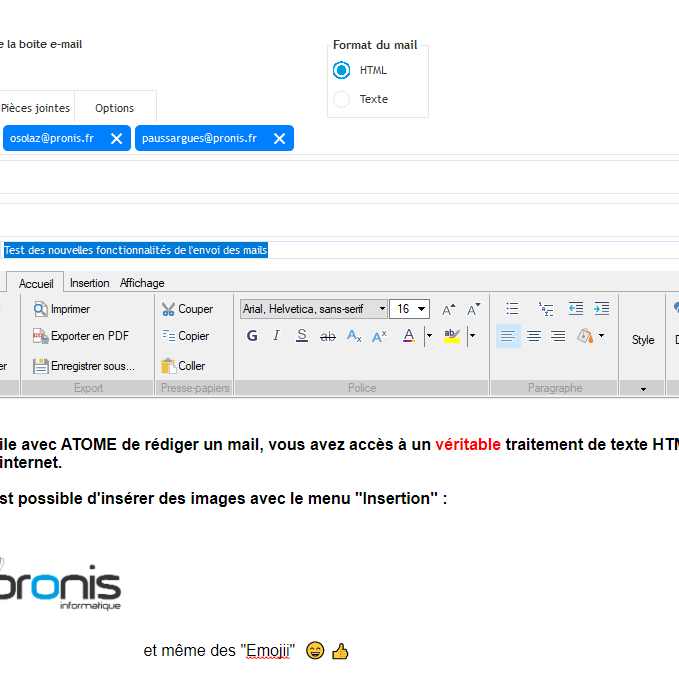Viewport: 679px width, 679px height.
Task: Increase paragraph indent
Action: pyautogui.click(x=601, y=309)
